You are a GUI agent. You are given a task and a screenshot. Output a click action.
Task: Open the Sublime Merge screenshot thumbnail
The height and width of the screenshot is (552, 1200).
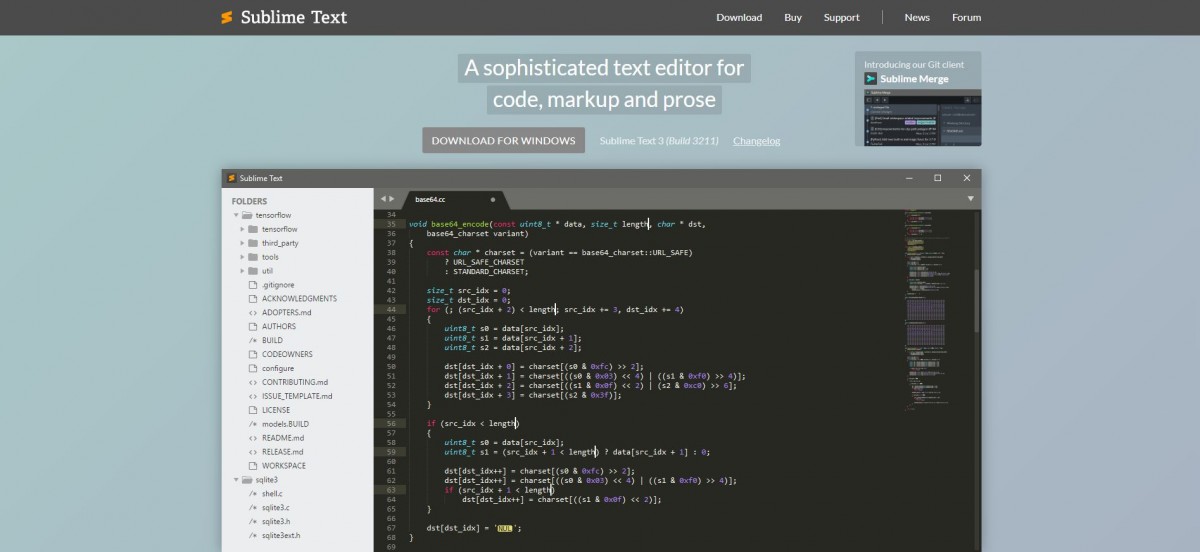(x=922, y=117)
